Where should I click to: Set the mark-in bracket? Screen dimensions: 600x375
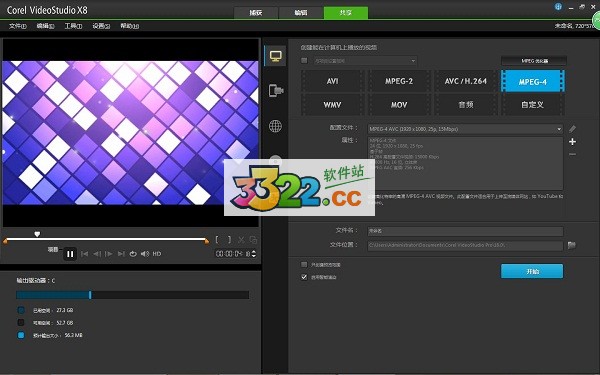(217, 240)
